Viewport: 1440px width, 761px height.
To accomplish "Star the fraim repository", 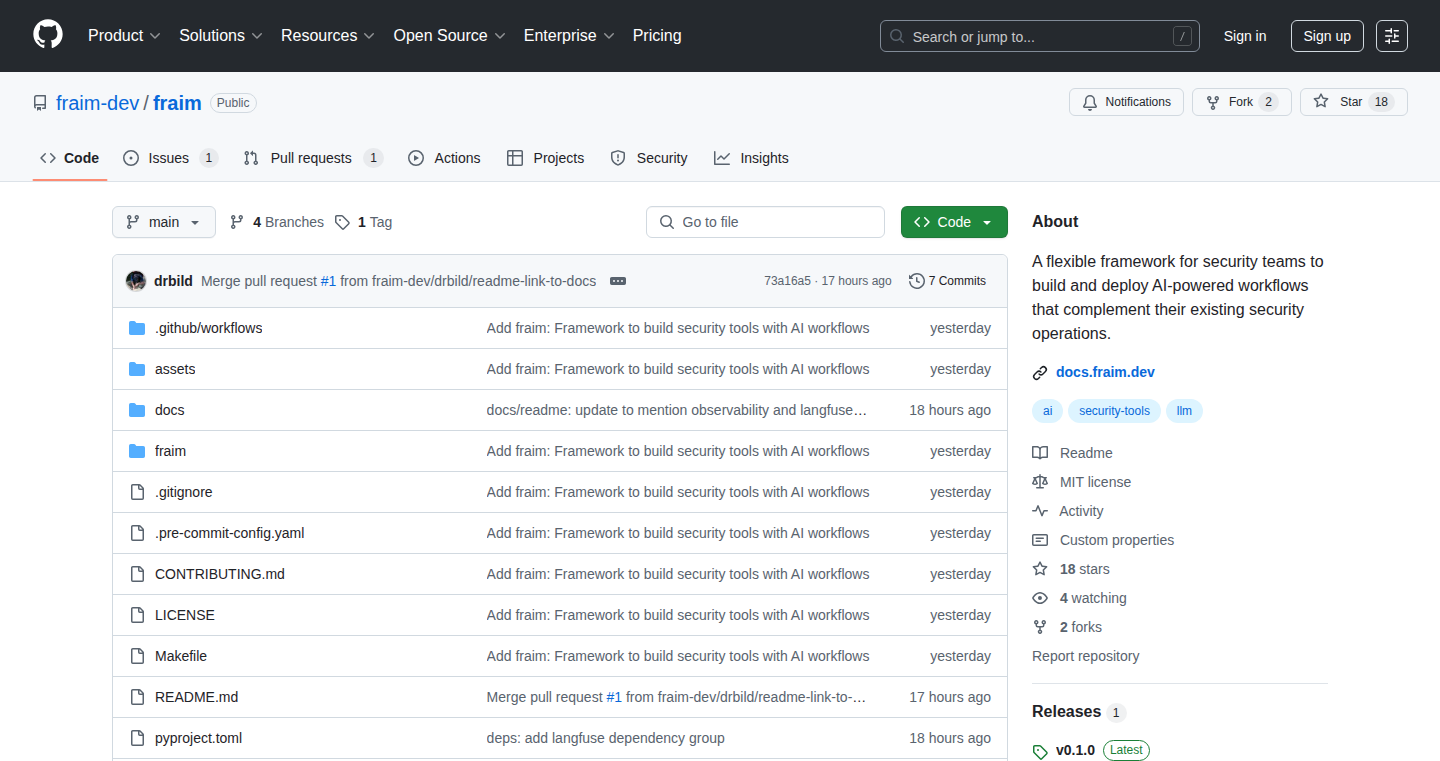I will [1354, 102].
